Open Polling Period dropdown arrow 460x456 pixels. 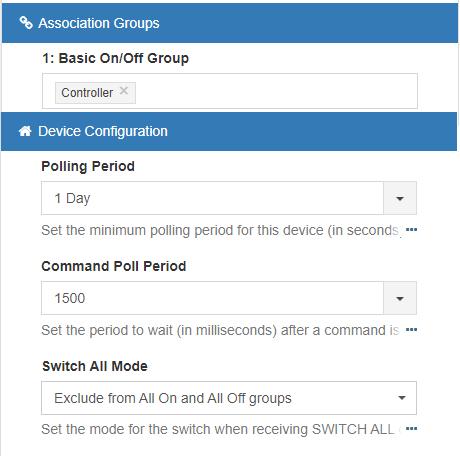[x=400, y=198]
